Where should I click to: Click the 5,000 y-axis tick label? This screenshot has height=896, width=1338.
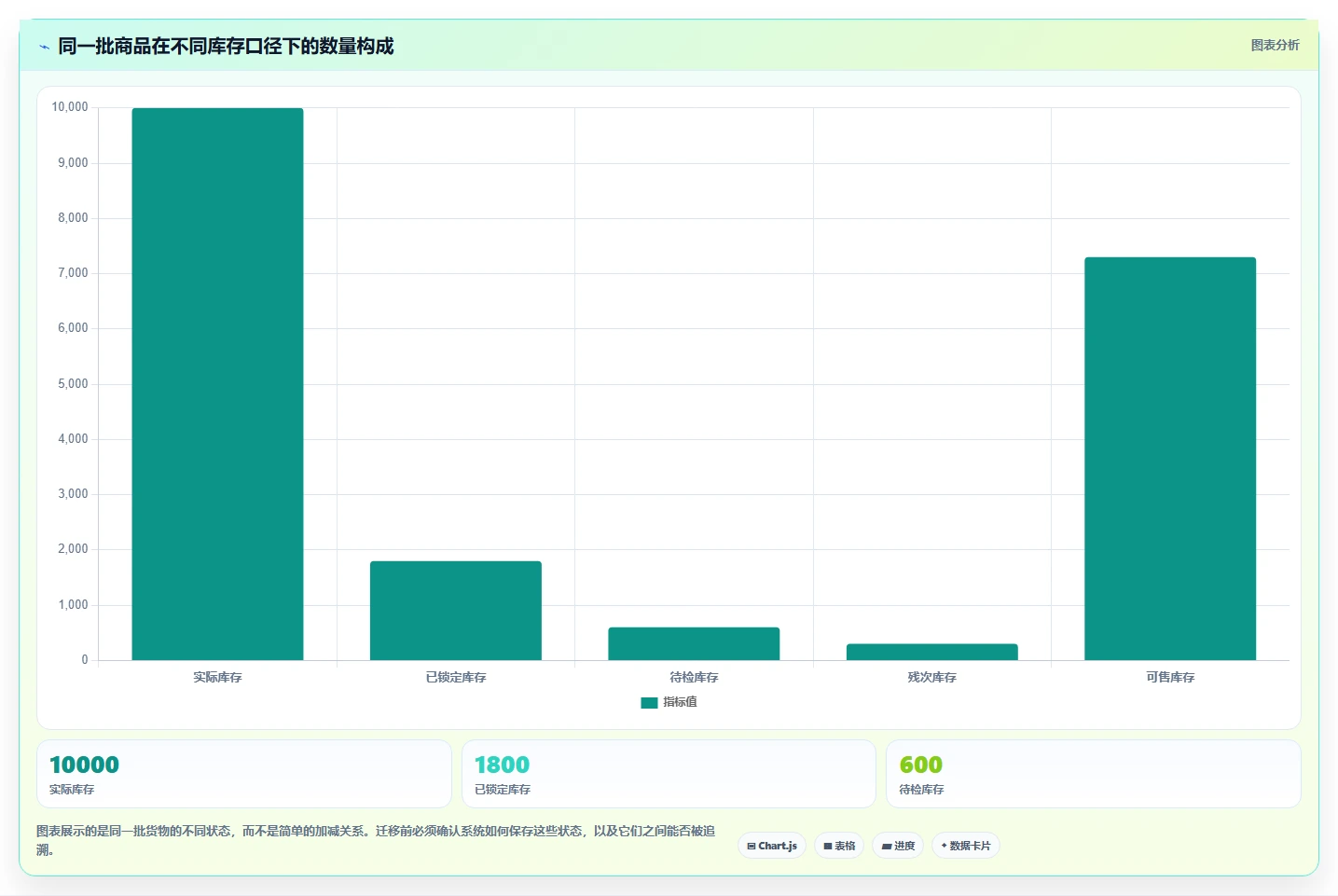73,384
